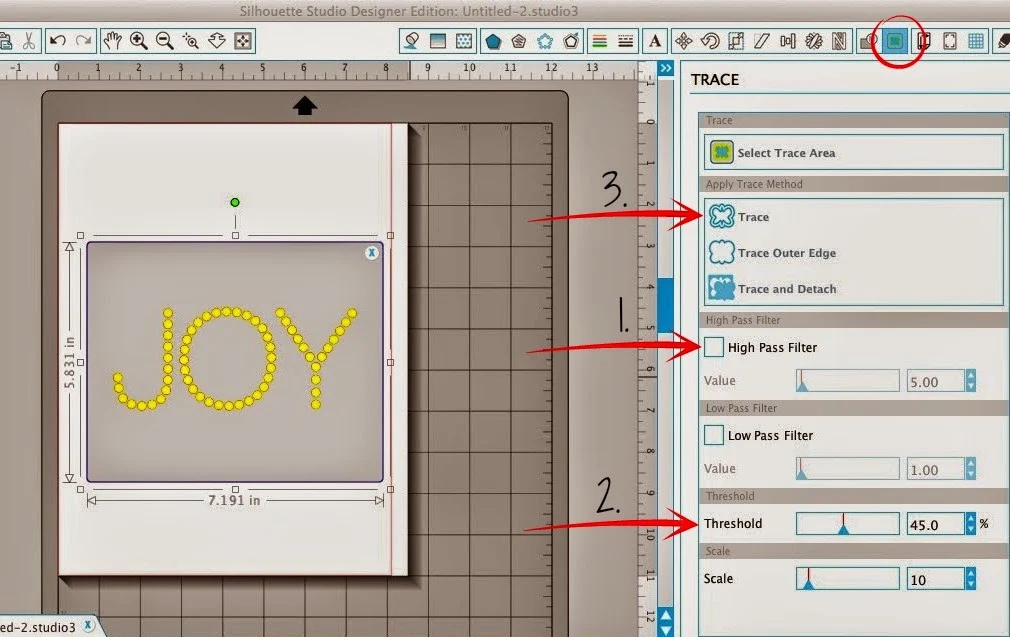
Task: Open the Replicate window icon
Action: tap(814, 41)
